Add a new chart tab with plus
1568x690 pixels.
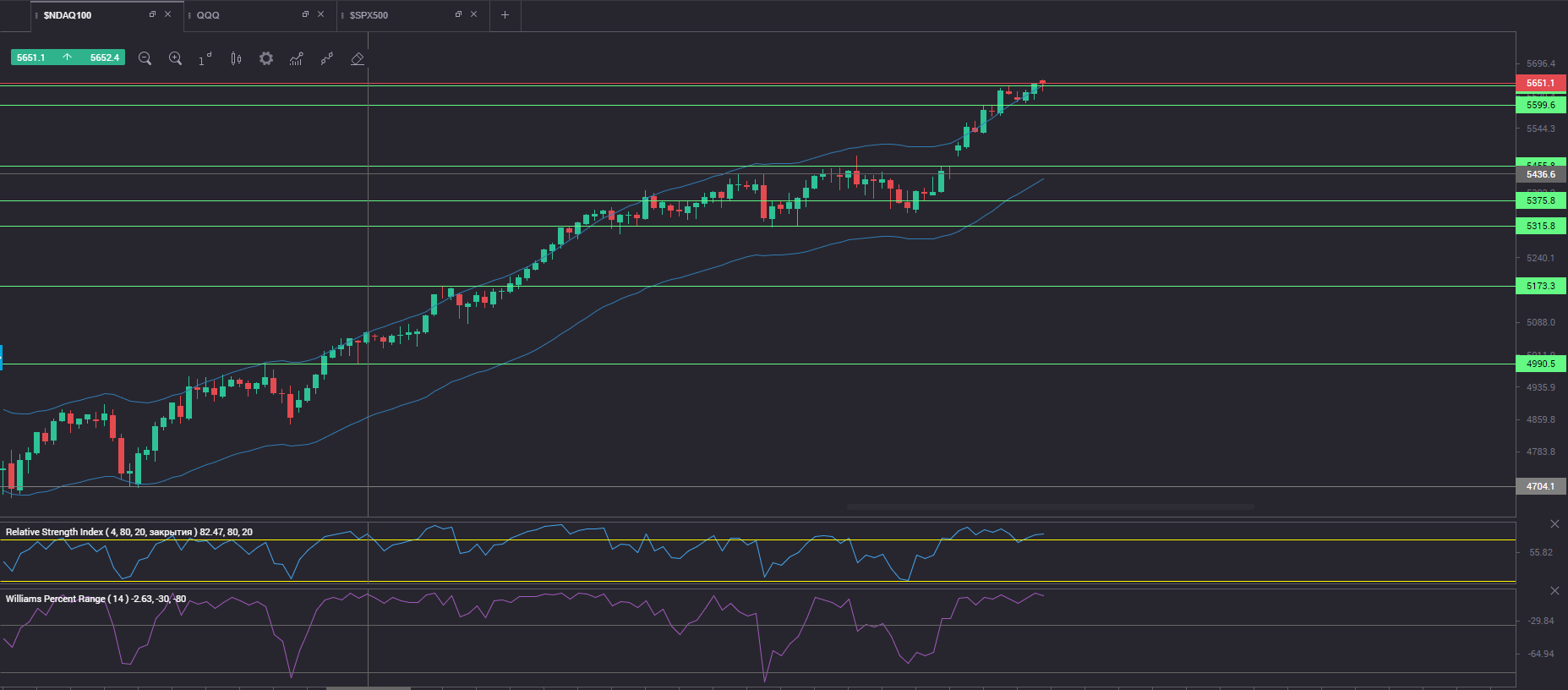(505, 15)
